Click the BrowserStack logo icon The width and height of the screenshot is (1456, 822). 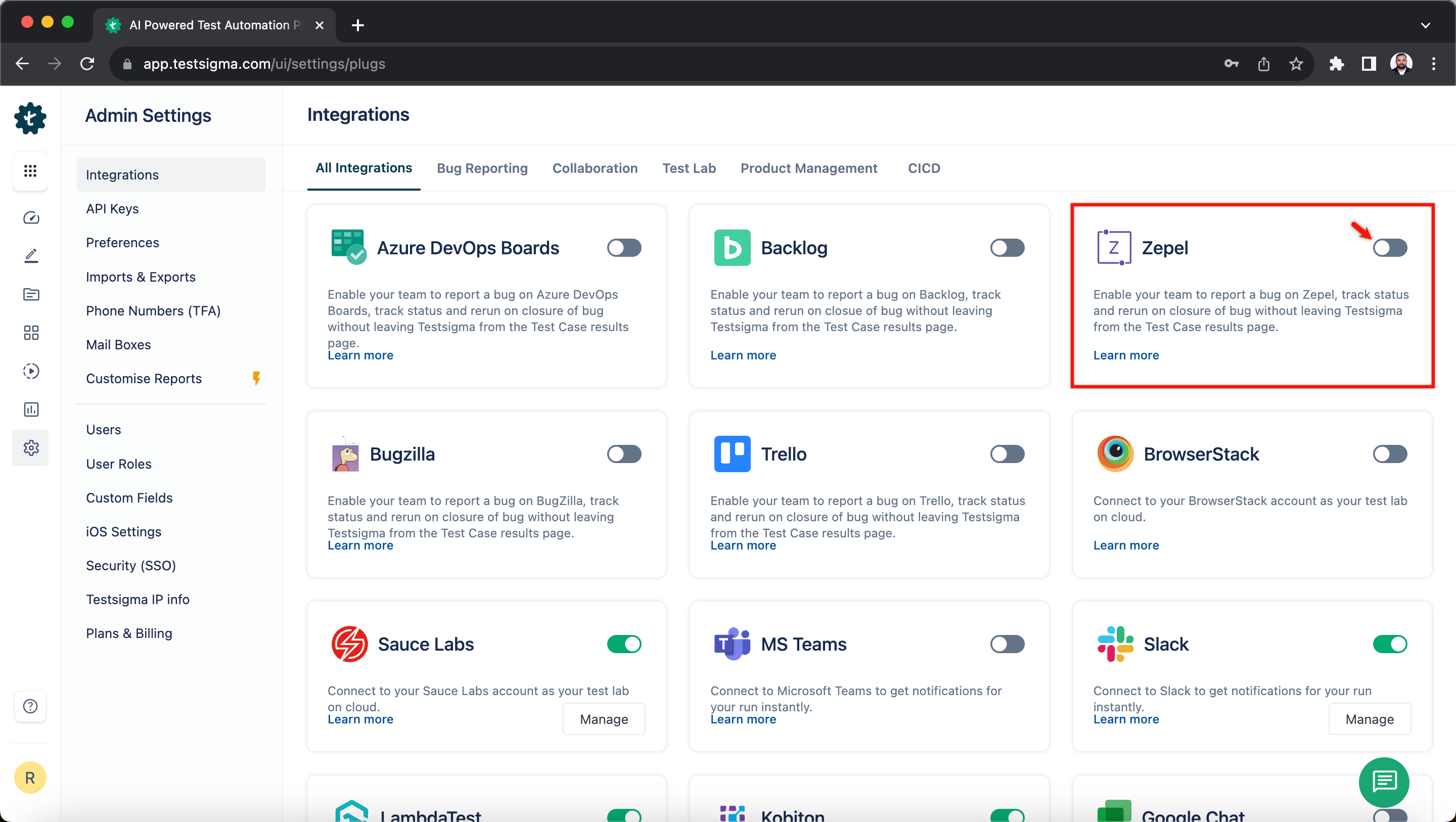tap(1115, 453)
